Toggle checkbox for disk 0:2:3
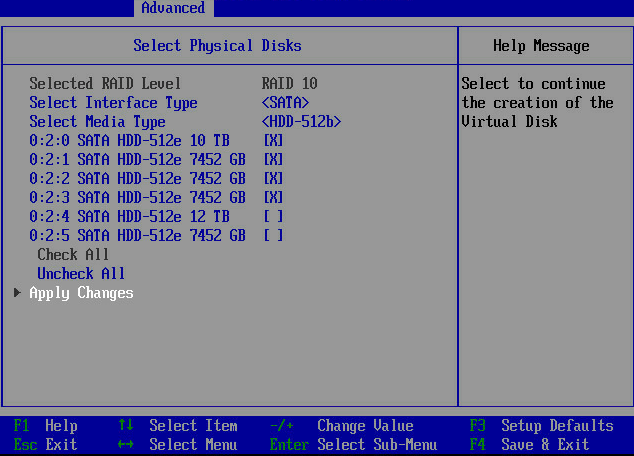634x456 pixels. pos(273,197)
